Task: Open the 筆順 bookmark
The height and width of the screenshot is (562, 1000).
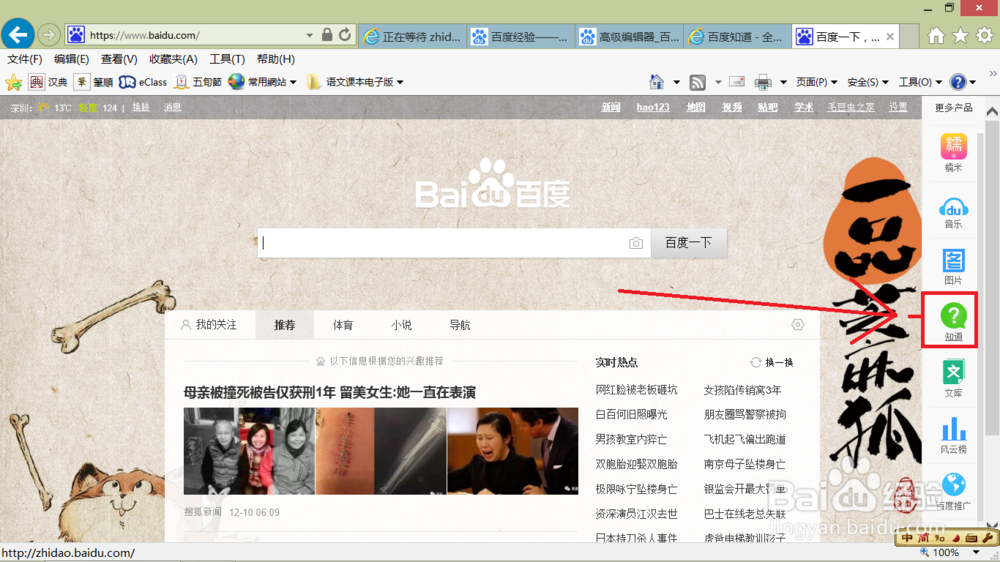Action: [x=93, y=82]
